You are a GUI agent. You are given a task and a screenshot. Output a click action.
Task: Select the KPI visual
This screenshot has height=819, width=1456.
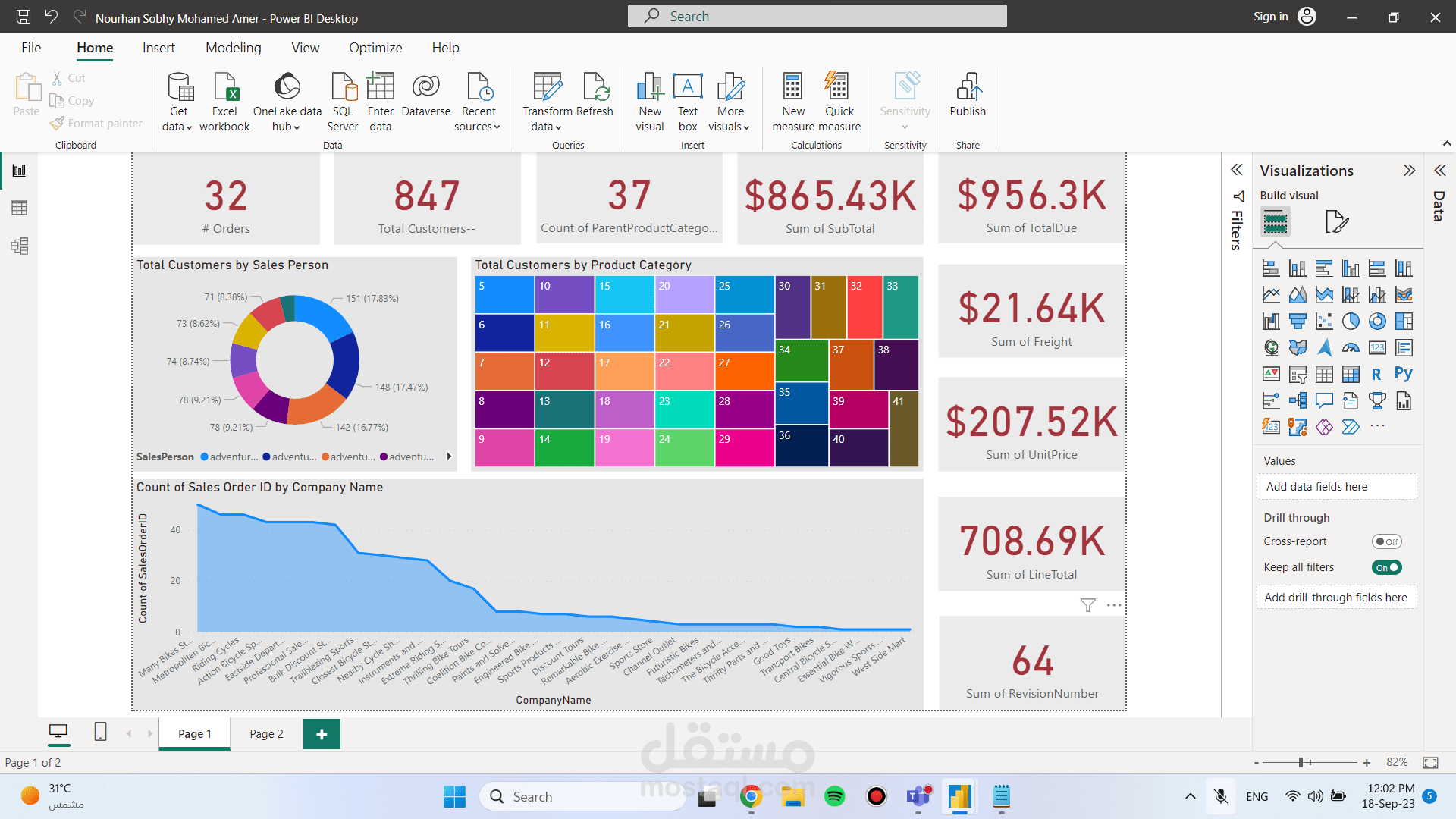1271,375
